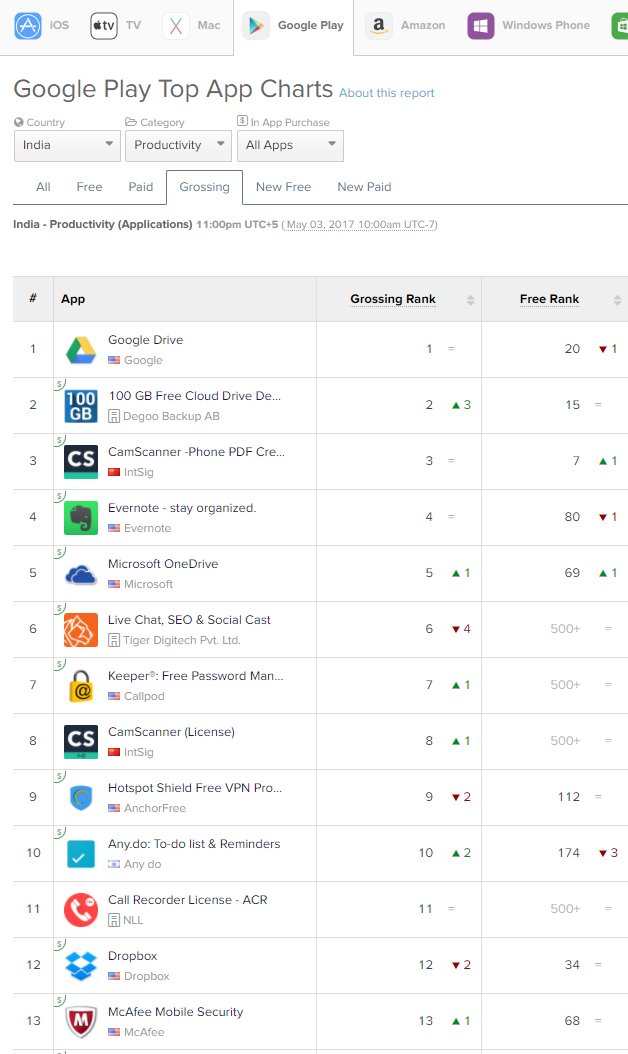Click the McAfee Mobile Security link
This screenshot has height=1054, width=628.
tap(175, 1012)
